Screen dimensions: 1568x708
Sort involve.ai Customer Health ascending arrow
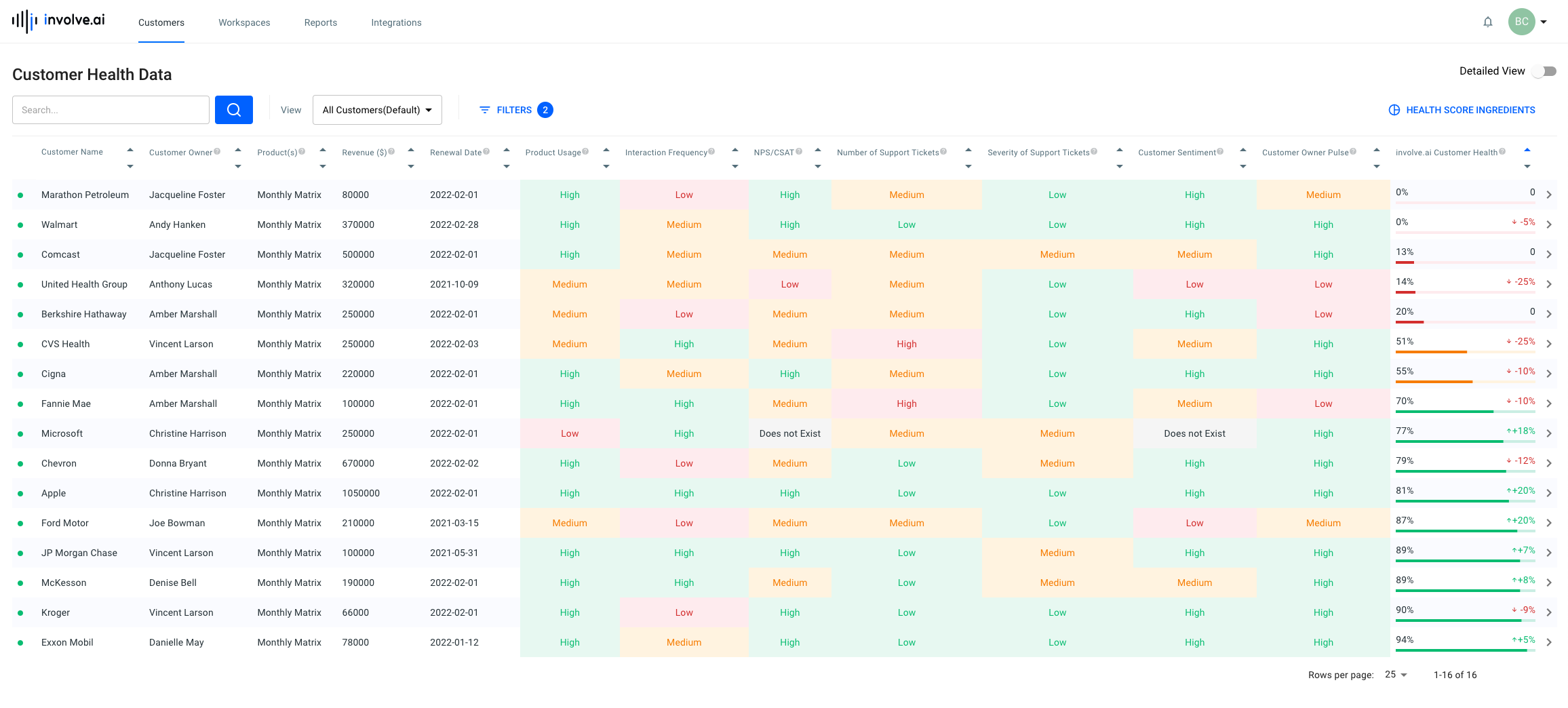[1527, 149]
